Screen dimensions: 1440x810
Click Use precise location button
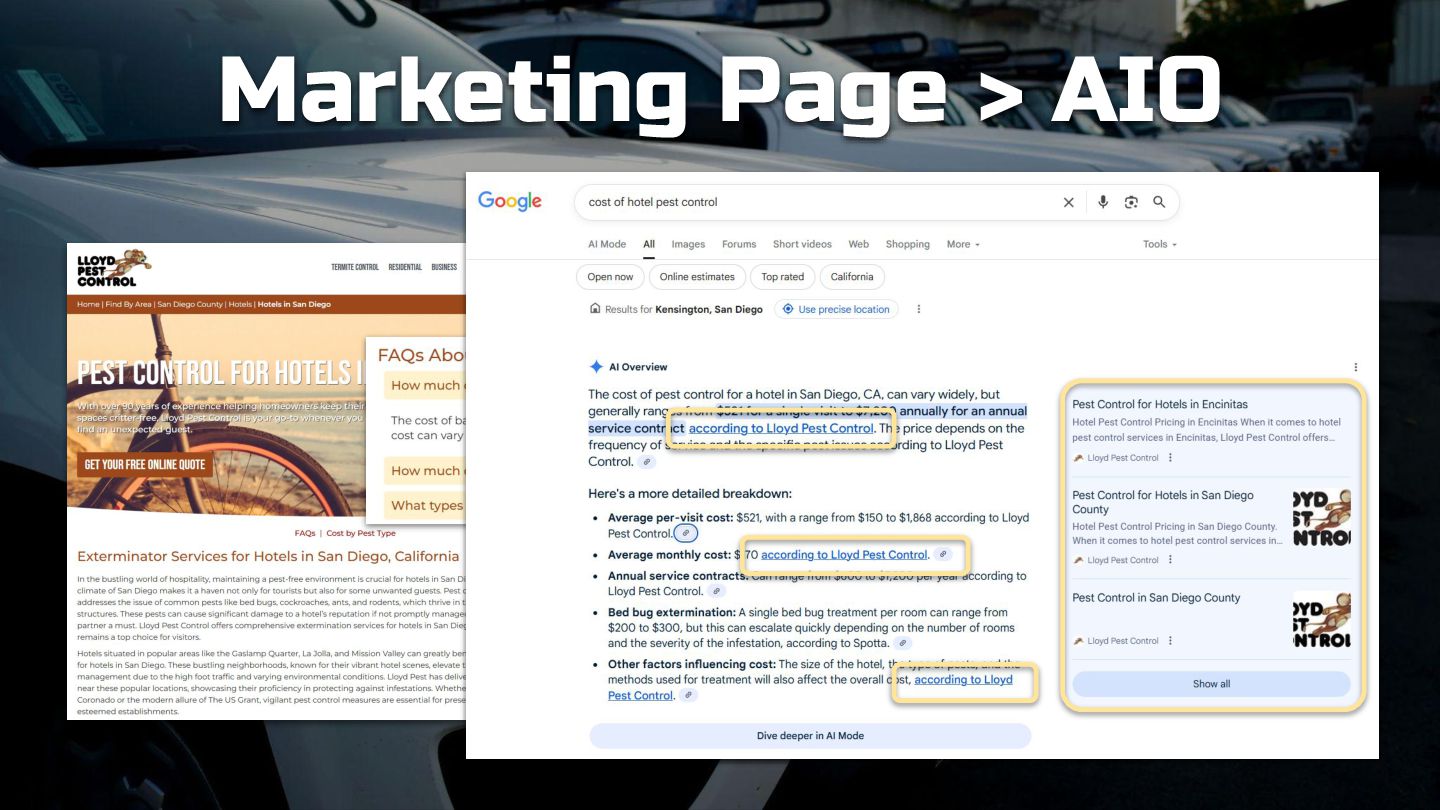836,309
